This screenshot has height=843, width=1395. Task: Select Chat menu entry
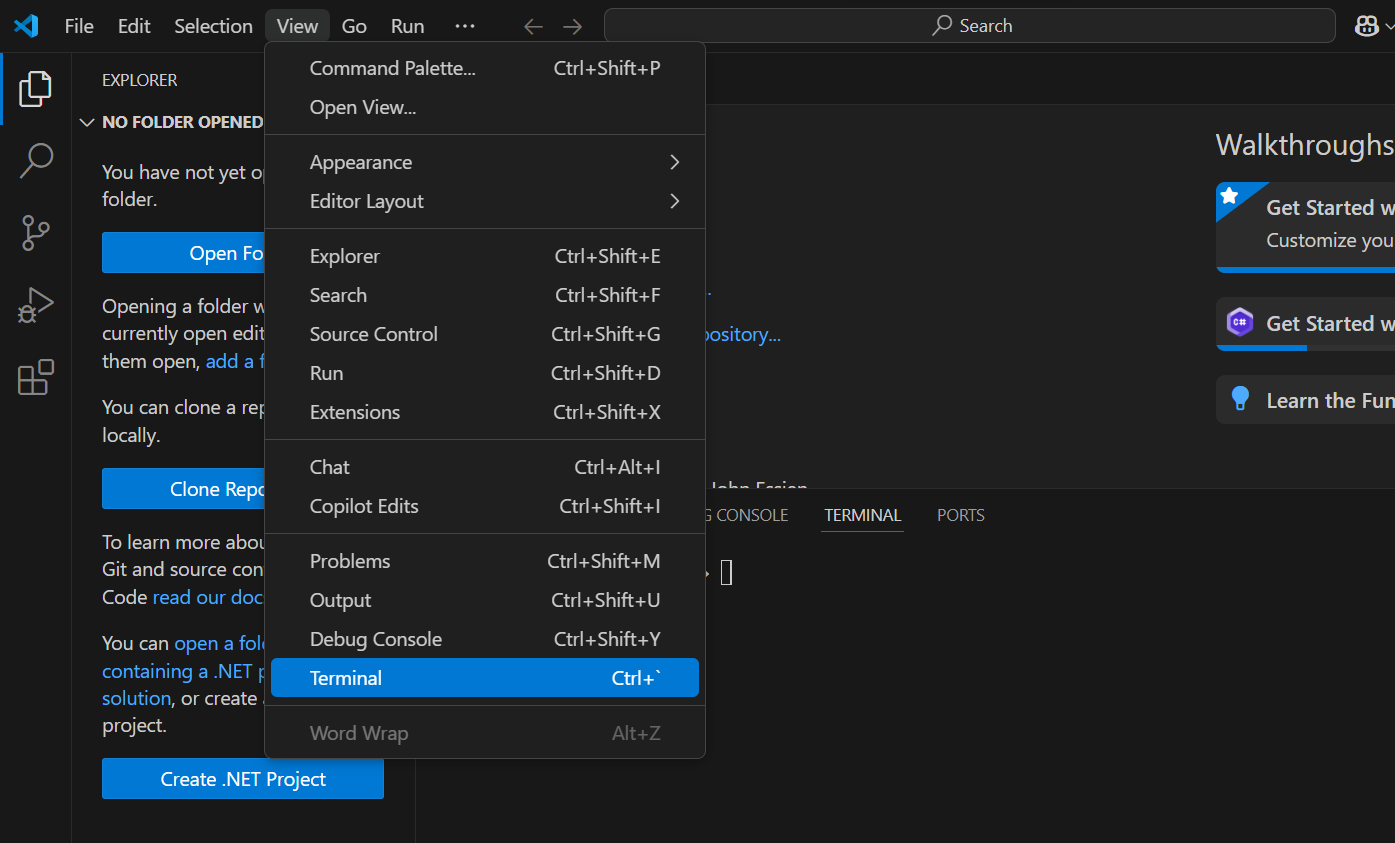pyautogui.click(x=485, y=467)
